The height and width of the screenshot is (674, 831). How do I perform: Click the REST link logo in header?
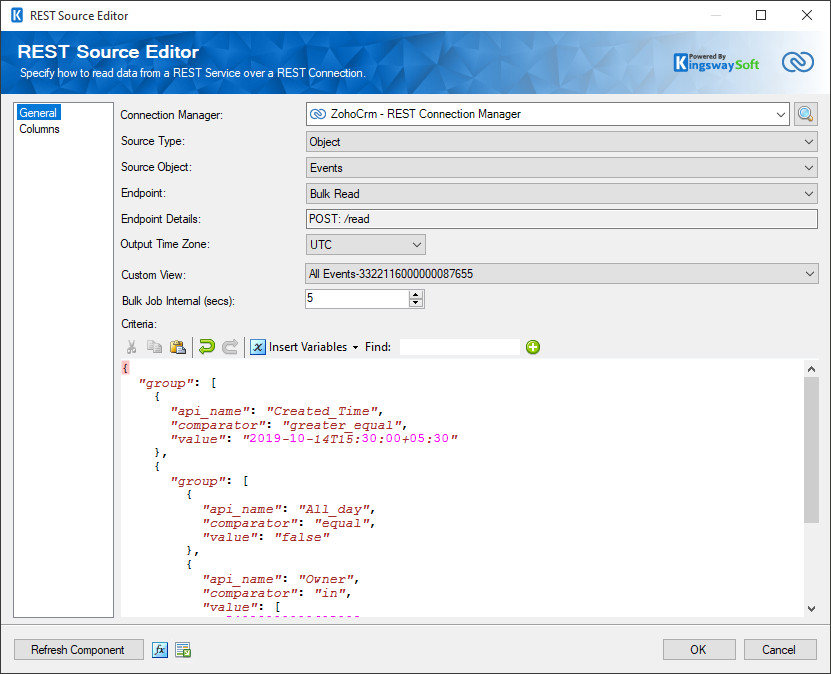[x=798, y=62]
